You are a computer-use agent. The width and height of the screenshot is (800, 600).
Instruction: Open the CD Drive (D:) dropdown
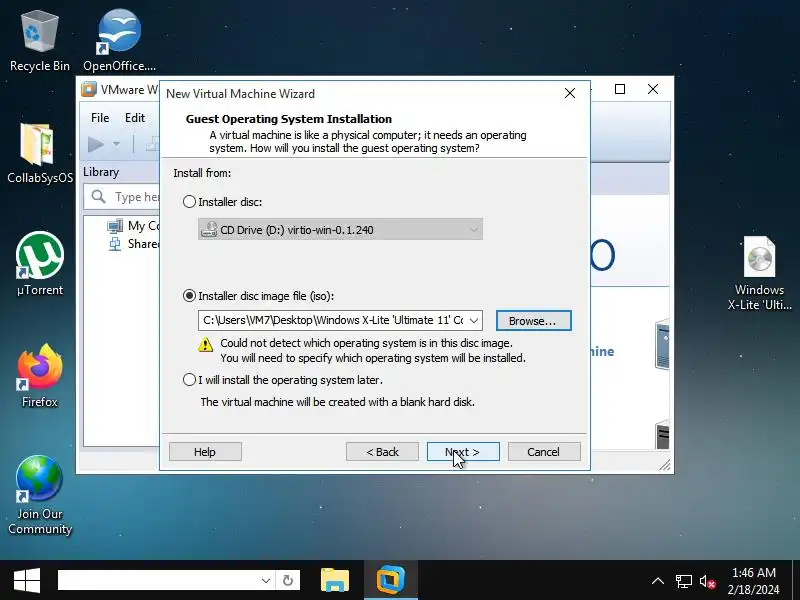point(340,230)
